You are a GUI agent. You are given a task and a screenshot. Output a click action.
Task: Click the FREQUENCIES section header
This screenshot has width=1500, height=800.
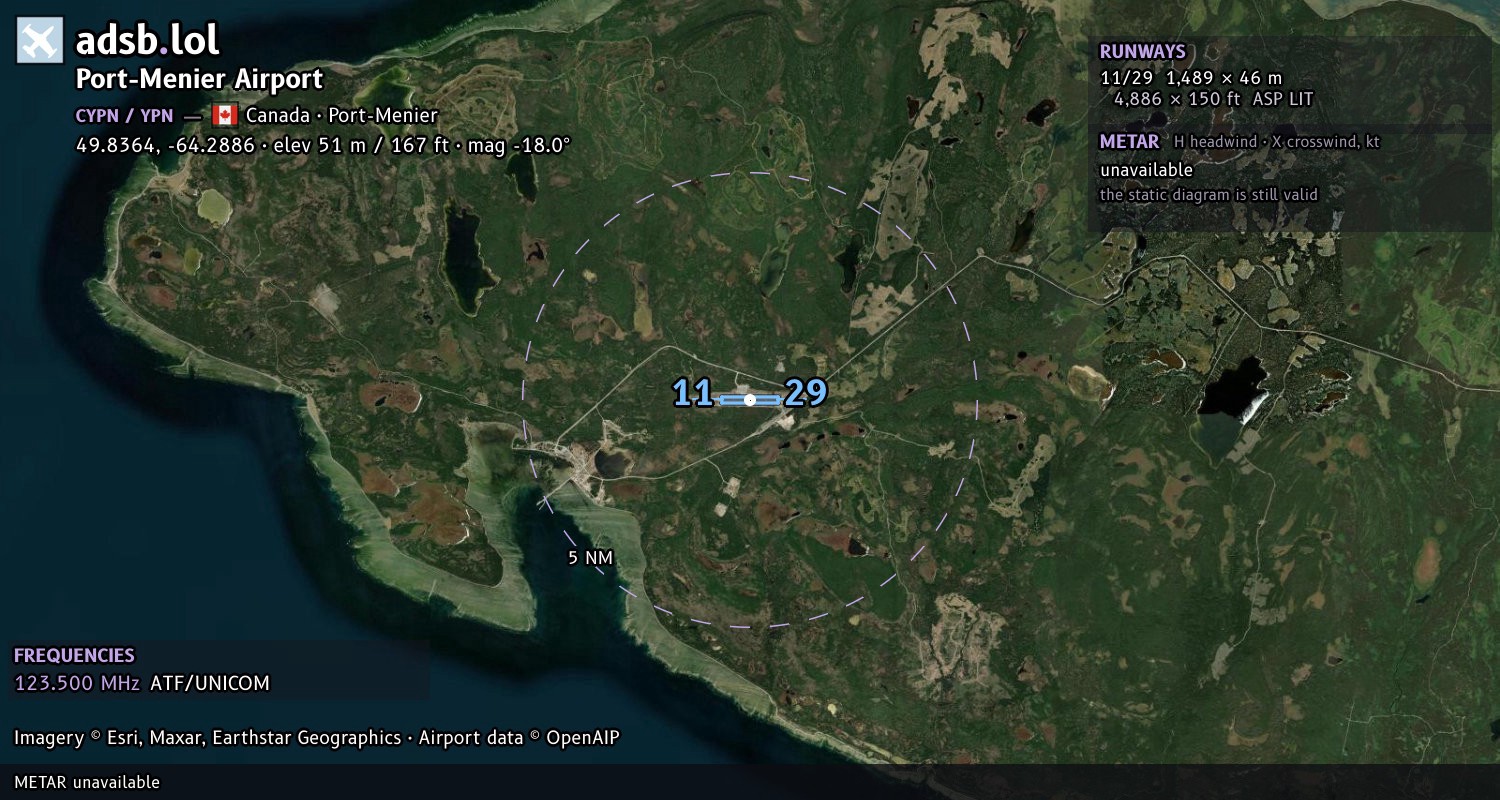point(74,656)
